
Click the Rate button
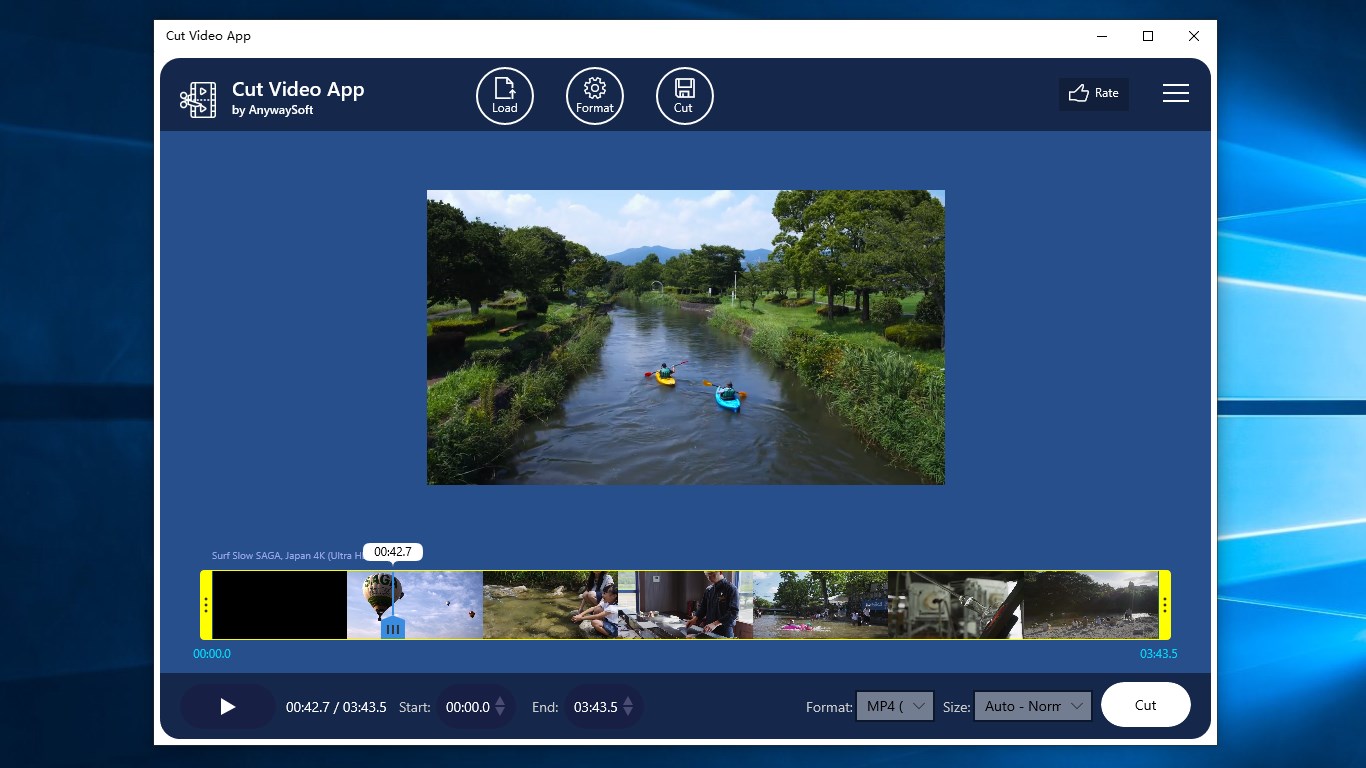[1094, 93]
